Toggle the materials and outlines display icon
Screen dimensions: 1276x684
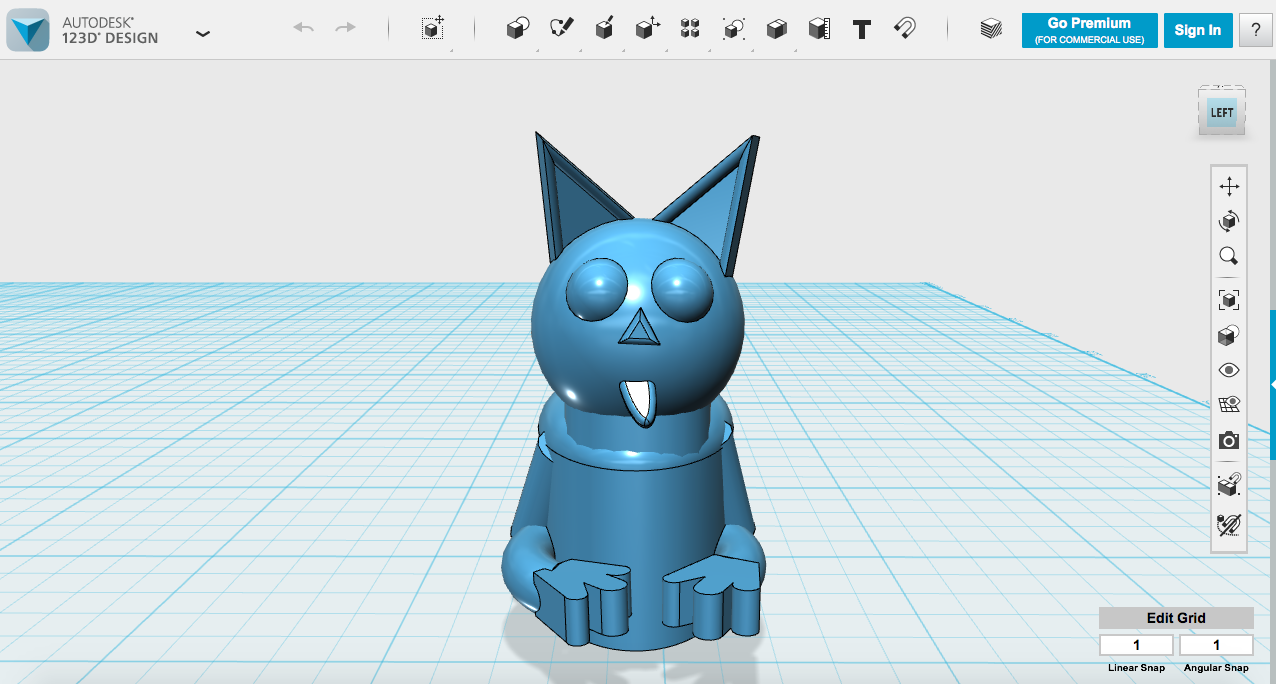[x=1229, y=335]
